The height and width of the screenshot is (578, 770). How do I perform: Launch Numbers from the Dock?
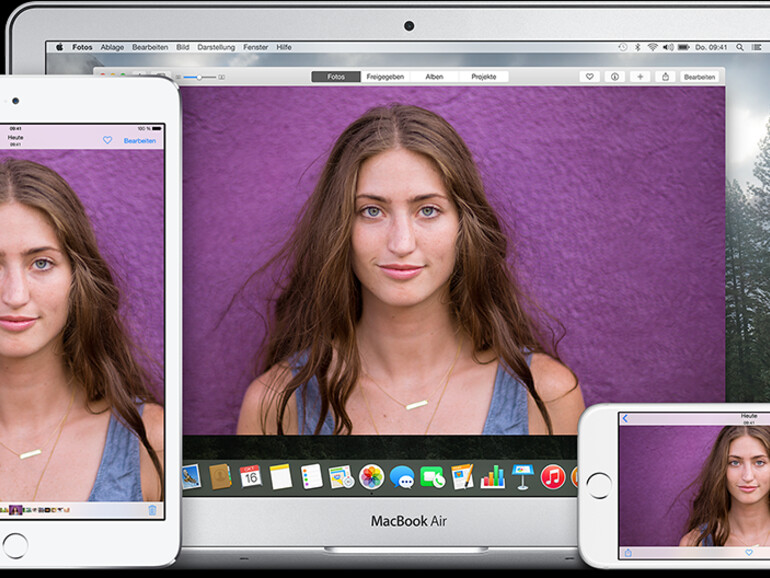pyautogui.click(x=493, y=477)
